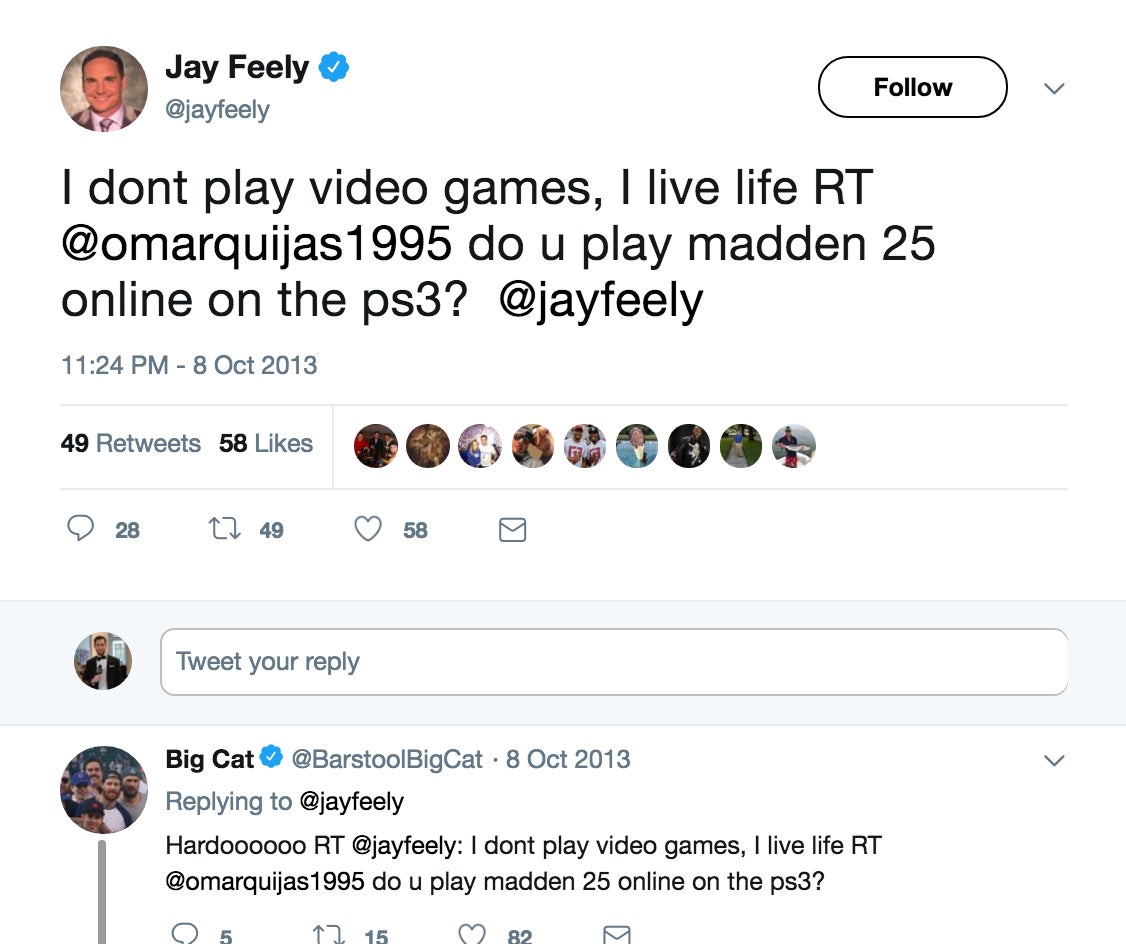Open the reply composer on Jay Feely's tweet

82,529
